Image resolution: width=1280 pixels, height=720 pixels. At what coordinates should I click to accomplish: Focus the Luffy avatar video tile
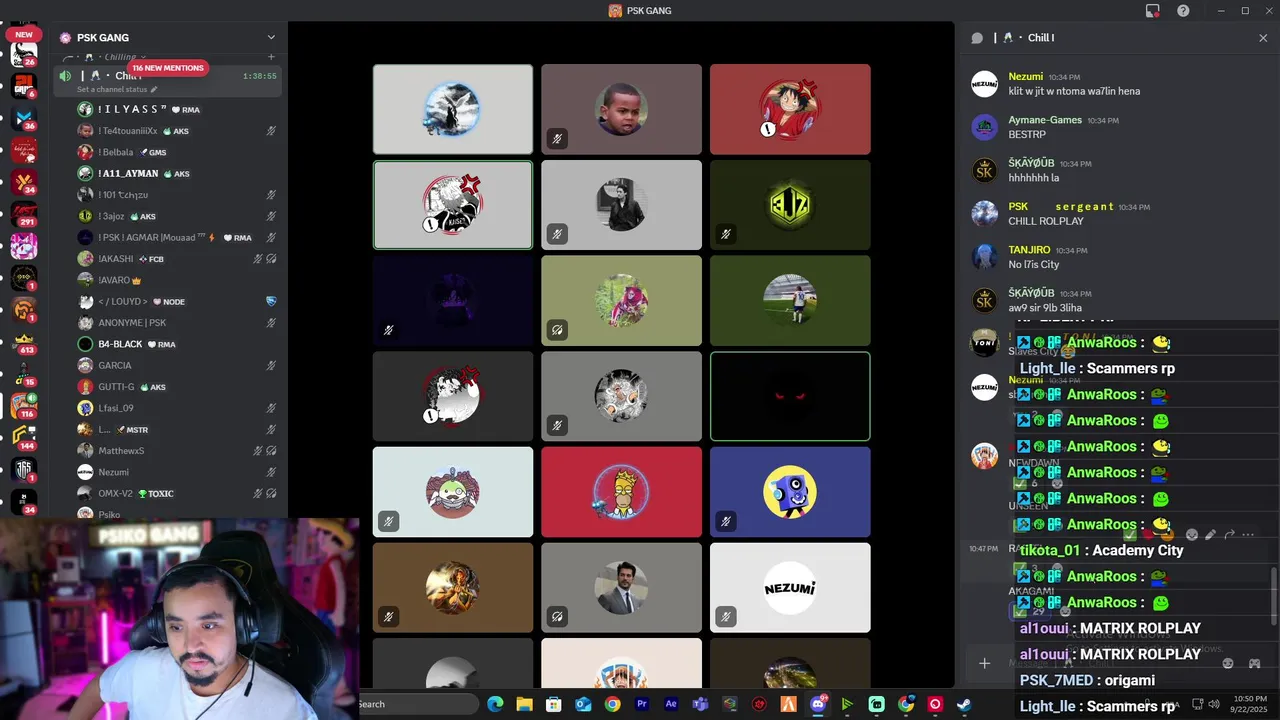point(790,109)
